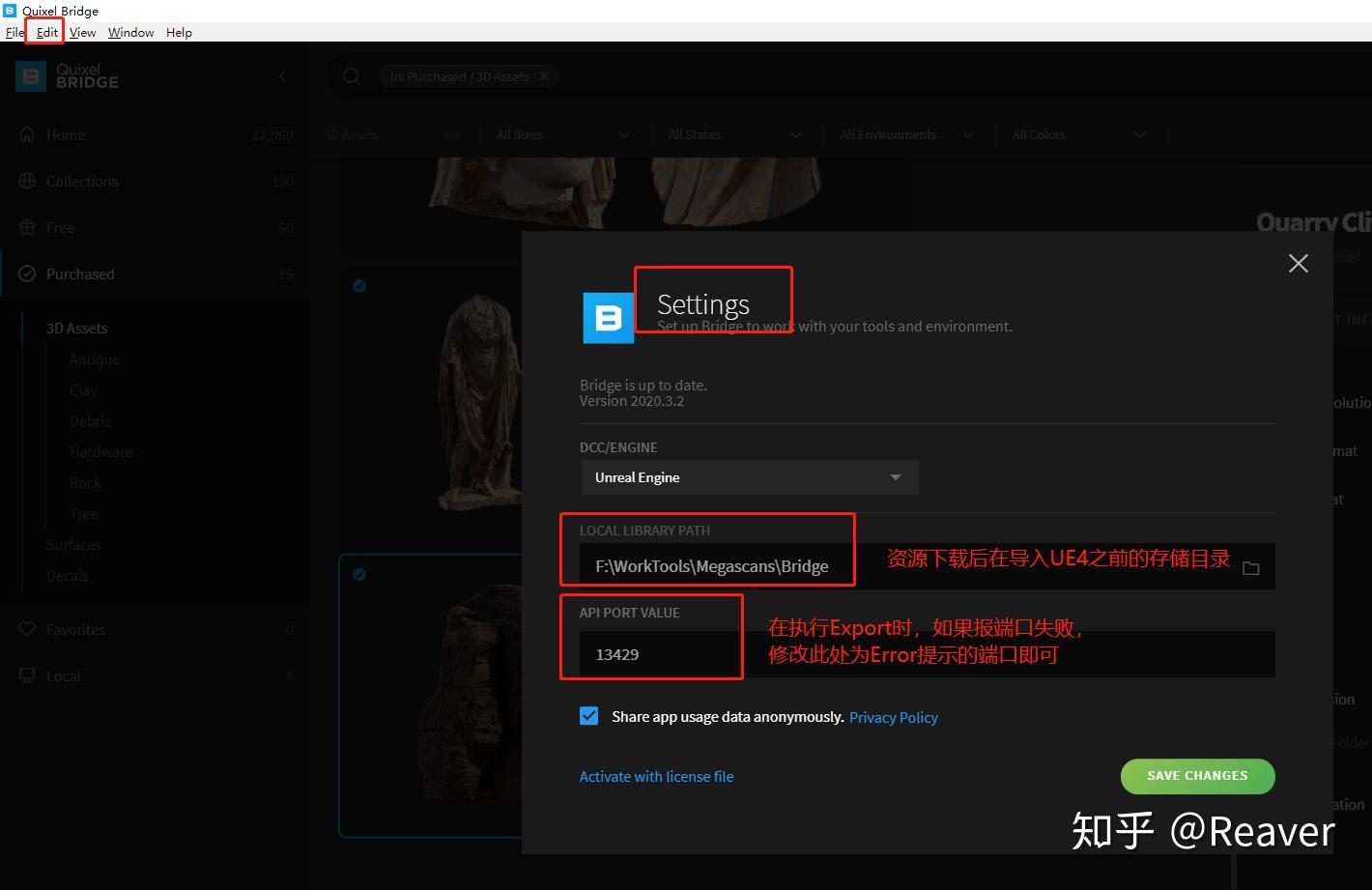This screenshot has height=890, width=1372.
Task: Uncheck Share app usage data anonymously
Action: tap(589, 716)
